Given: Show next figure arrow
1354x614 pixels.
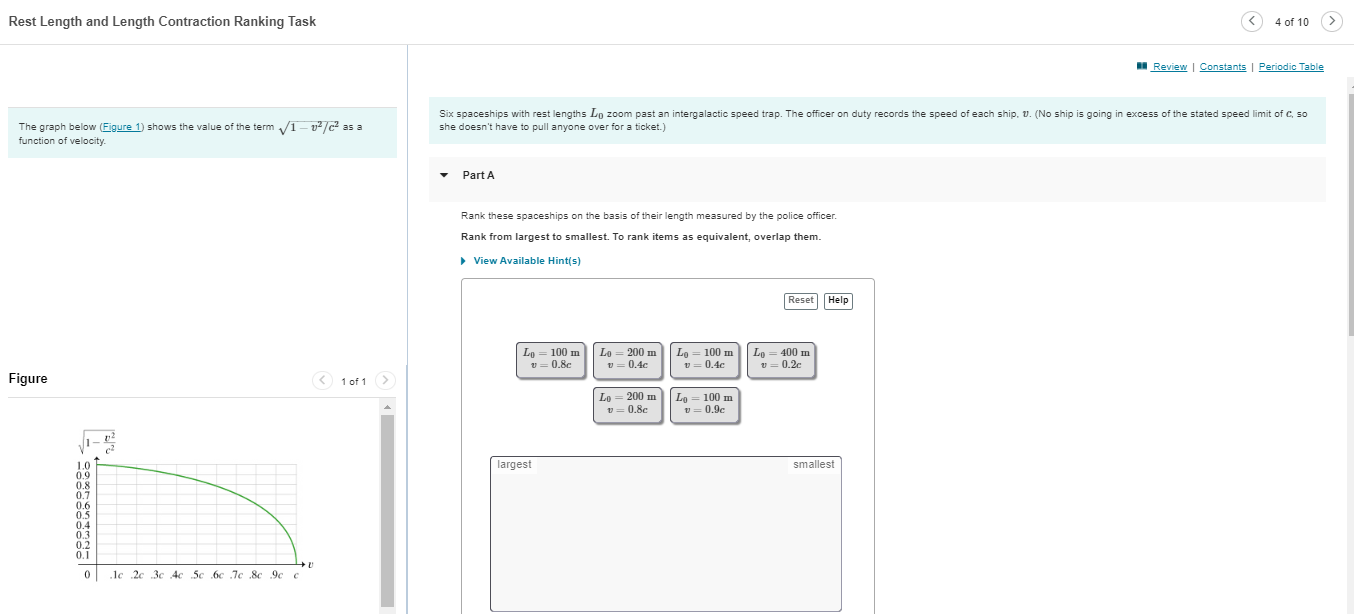Looking at the screenshot, I should click(387, 381).
